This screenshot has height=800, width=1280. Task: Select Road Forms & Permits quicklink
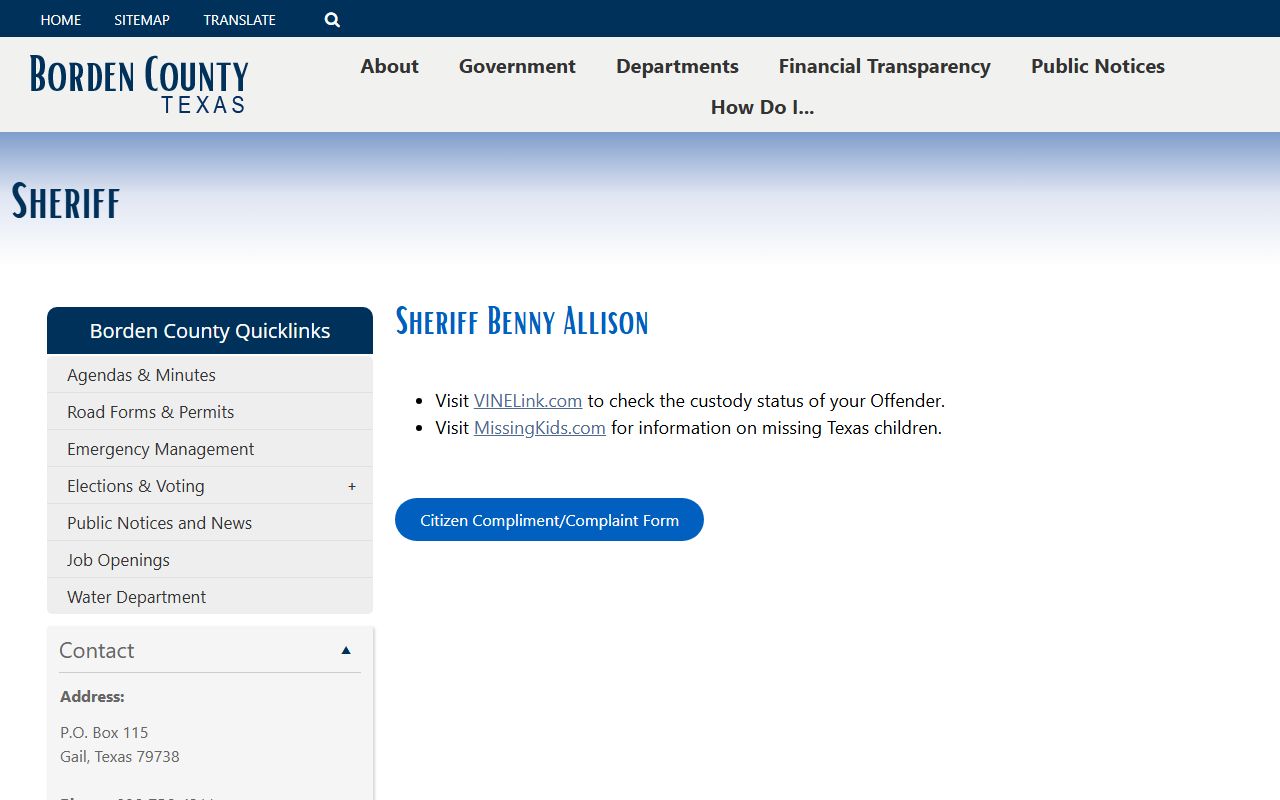[x=210, y=412]
